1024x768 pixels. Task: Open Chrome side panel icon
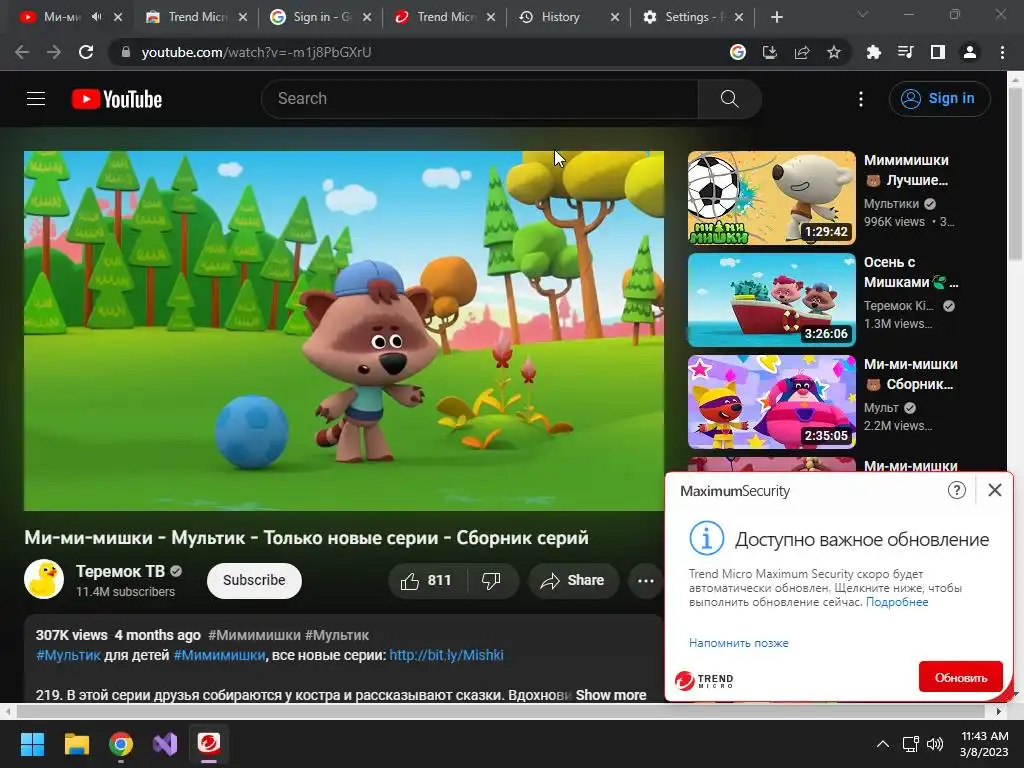938,52
